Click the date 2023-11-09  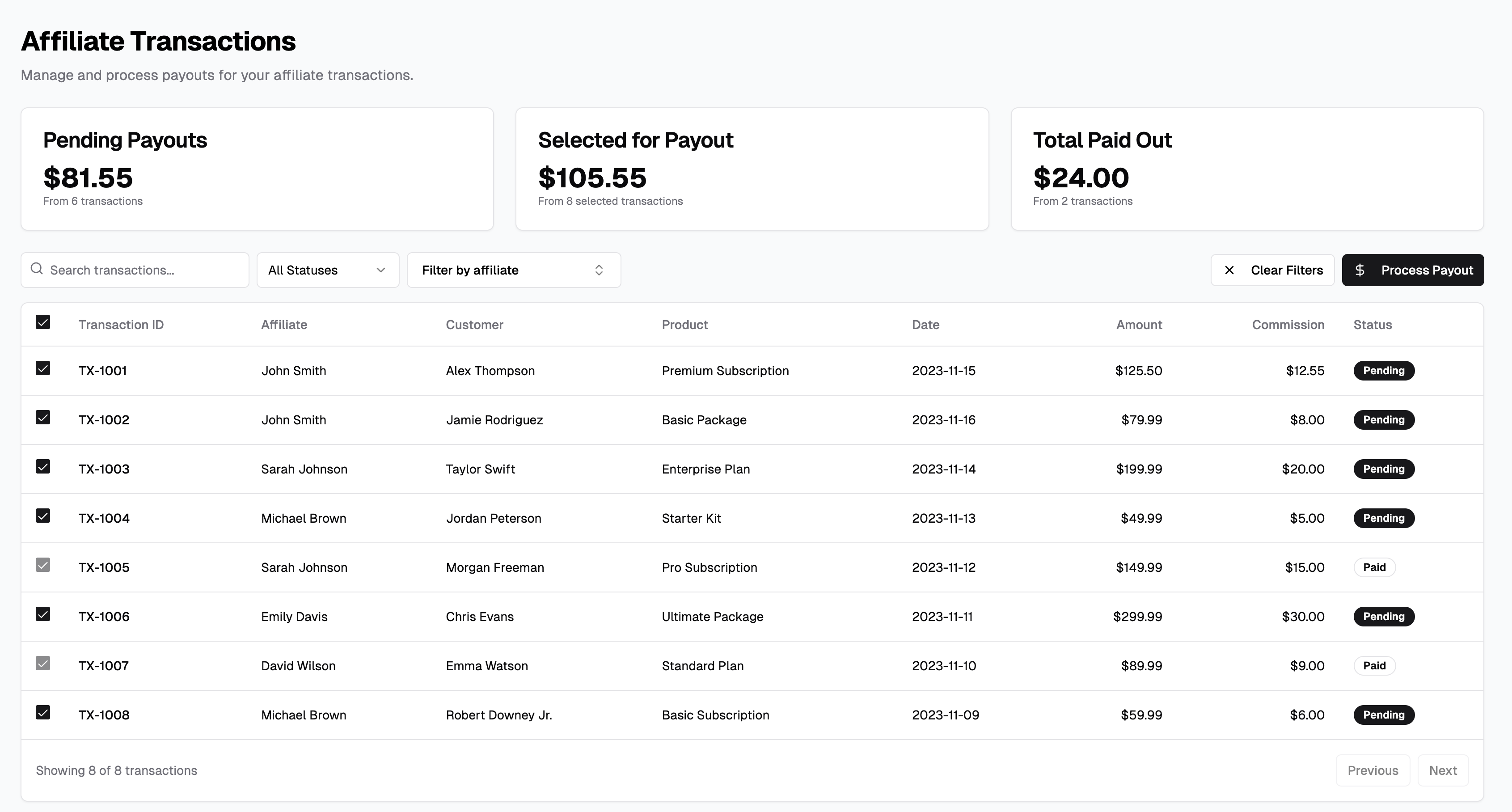[945, 715]
